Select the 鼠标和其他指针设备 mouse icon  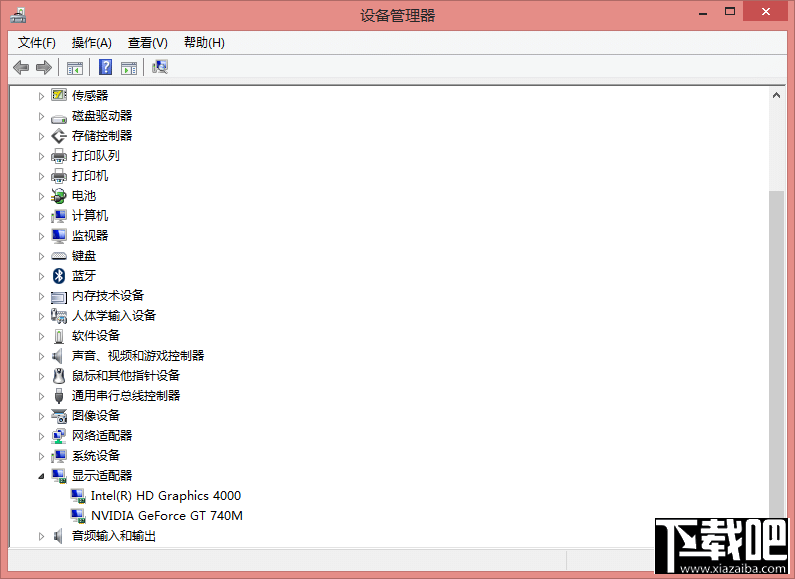pos(59,376)
